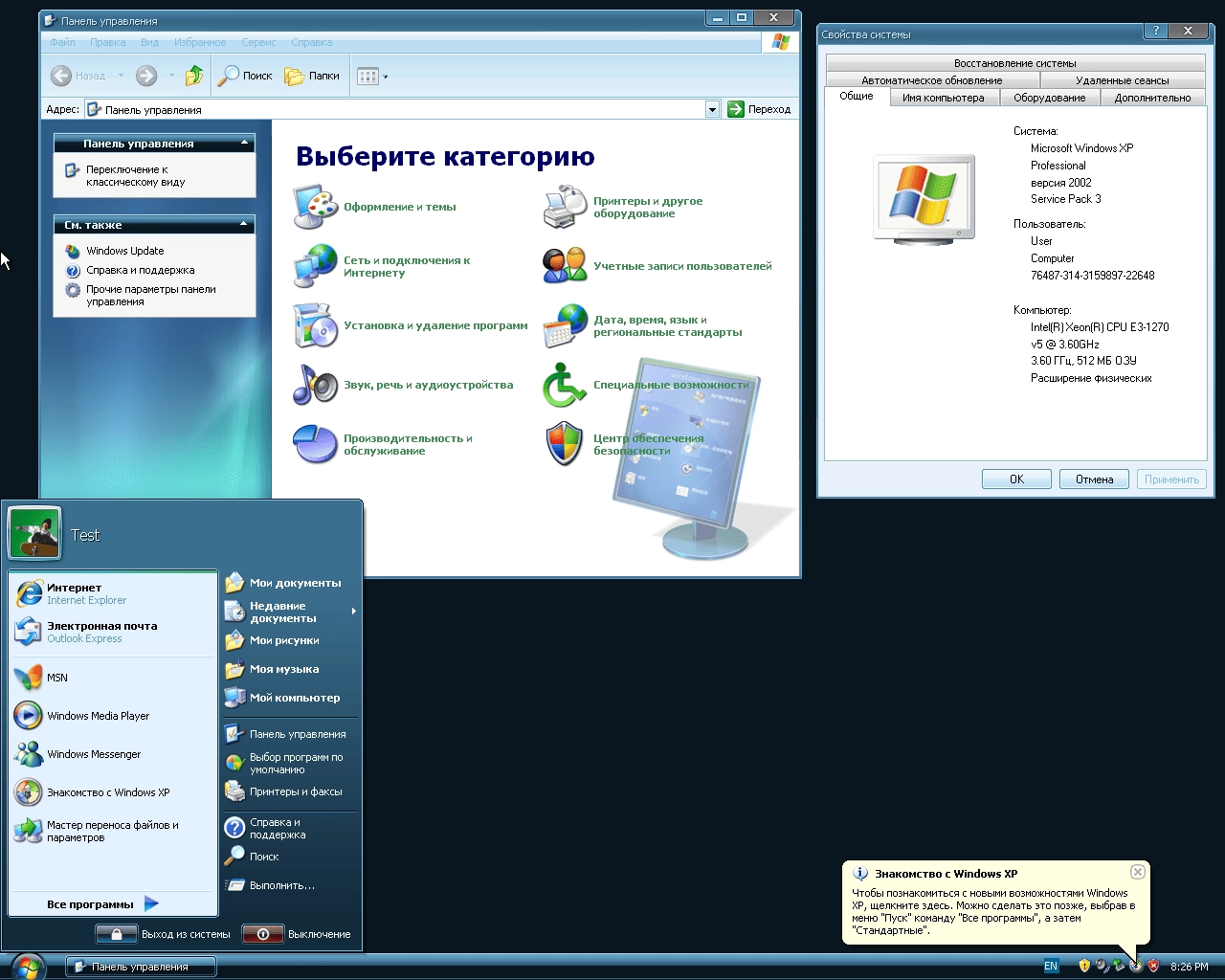The height and width of the screenshot is (980, 1225).
Task: Open the Views dropdown next to grid icon
Action: click(385, 76)
